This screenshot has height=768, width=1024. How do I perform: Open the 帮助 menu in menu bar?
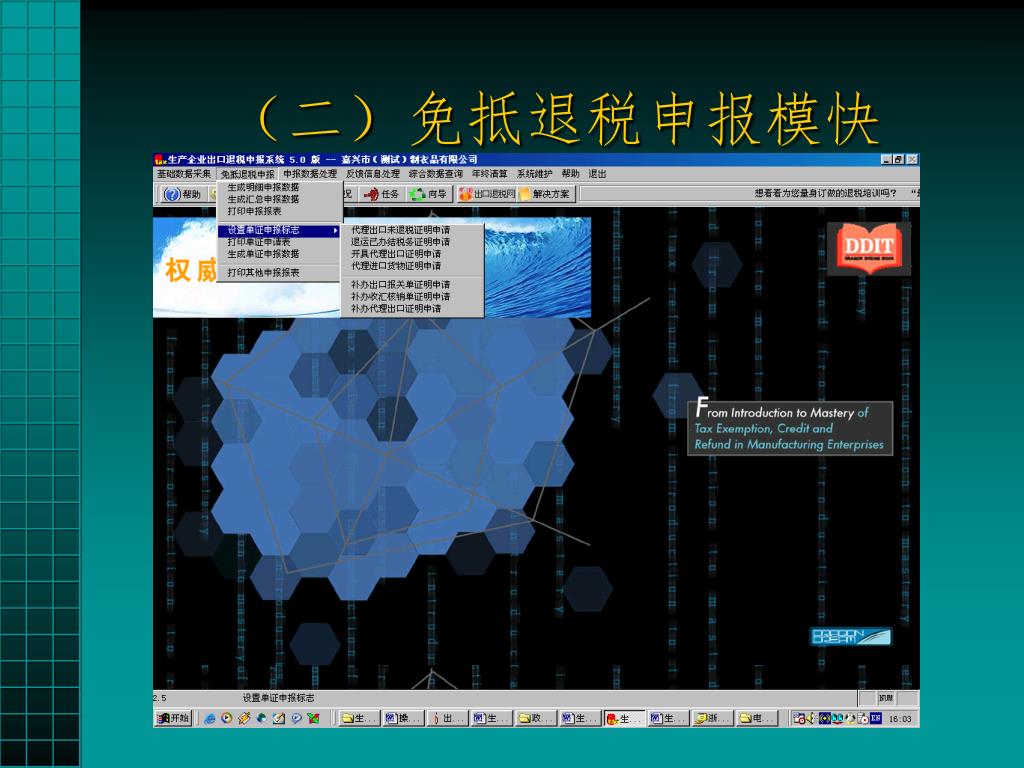[x=570, y=174]
